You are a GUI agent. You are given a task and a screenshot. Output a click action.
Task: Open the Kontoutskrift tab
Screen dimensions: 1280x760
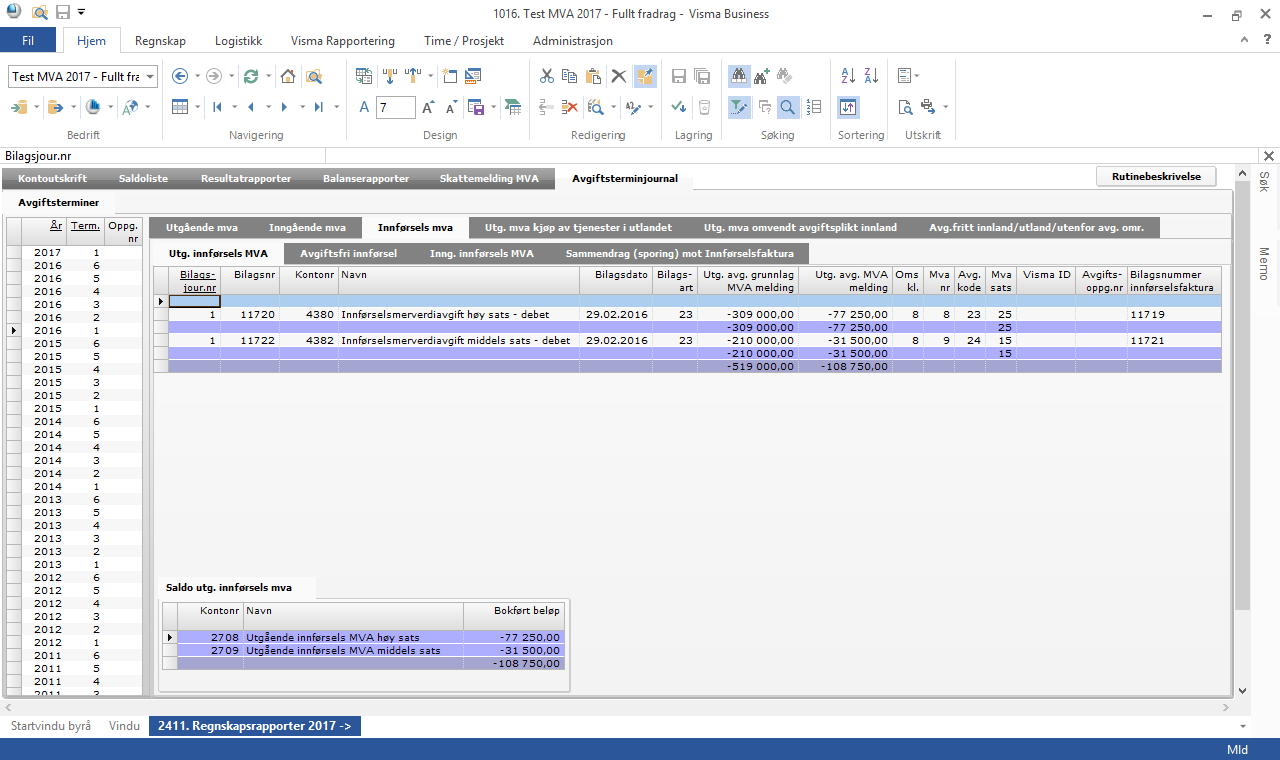52,179
